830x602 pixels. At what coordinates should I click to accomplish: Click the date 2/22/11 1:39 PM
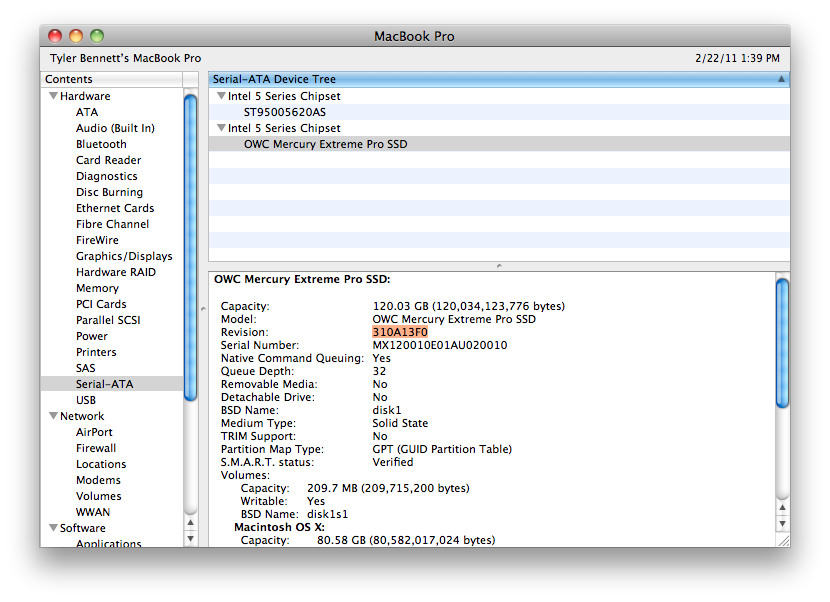pos(737,58)
